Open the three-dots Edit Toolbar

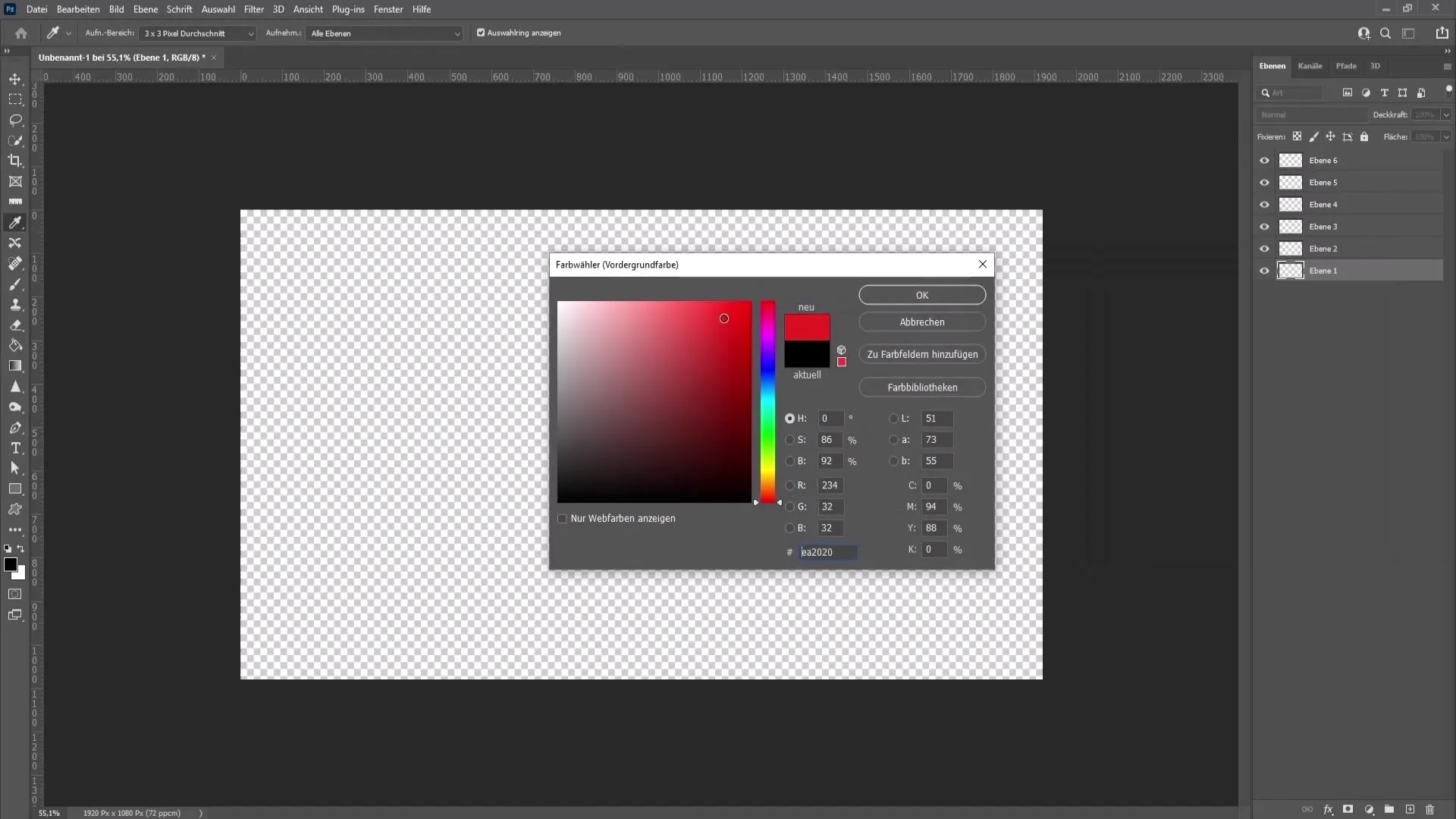(x=15, y=530)
